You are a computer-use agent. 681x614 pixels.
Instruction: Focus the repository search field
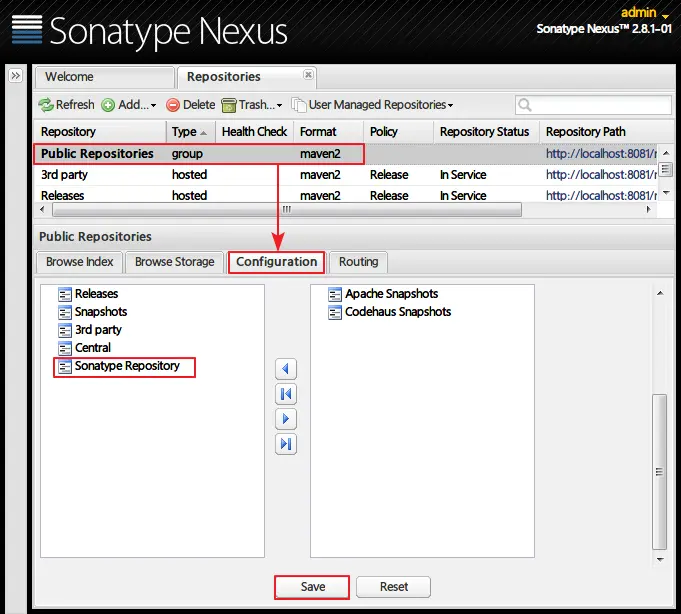click(593, 105)
